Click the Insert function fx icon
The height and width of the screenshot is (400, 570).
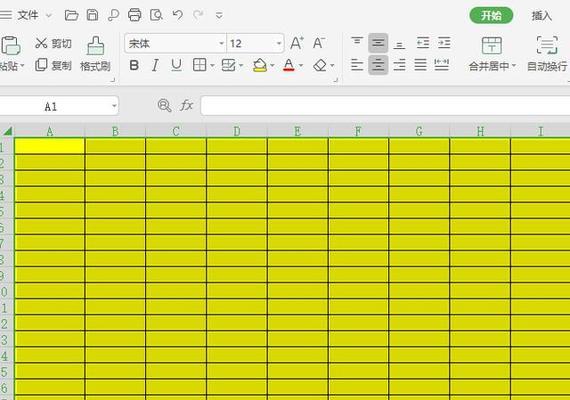click(186, 105)
